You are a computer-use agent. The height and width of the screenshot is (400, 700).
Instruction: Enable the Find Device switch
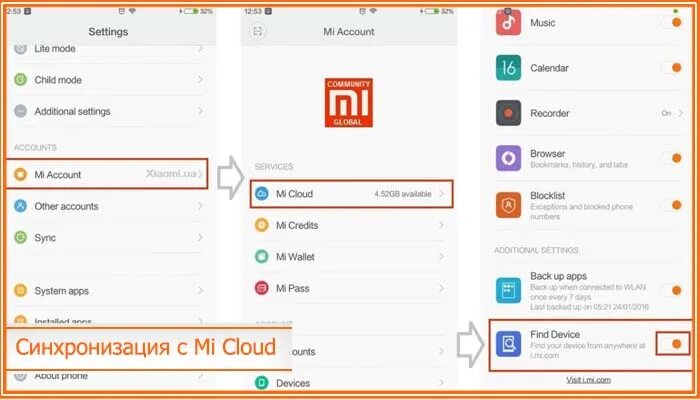tap(673, 343)
